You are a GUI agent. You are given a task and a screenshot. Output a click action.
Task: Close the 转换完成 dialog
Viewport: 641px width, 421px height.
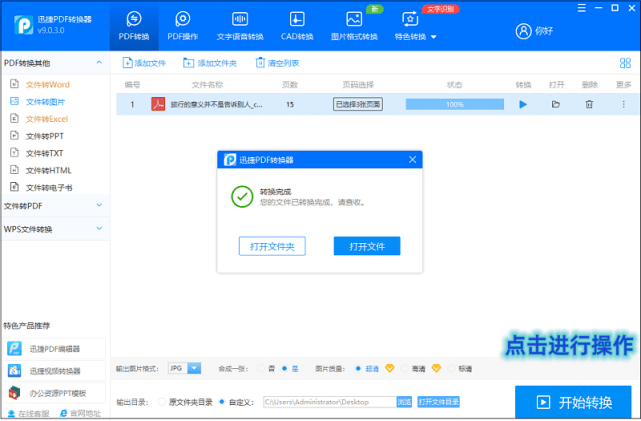click(x=412, y=160)
